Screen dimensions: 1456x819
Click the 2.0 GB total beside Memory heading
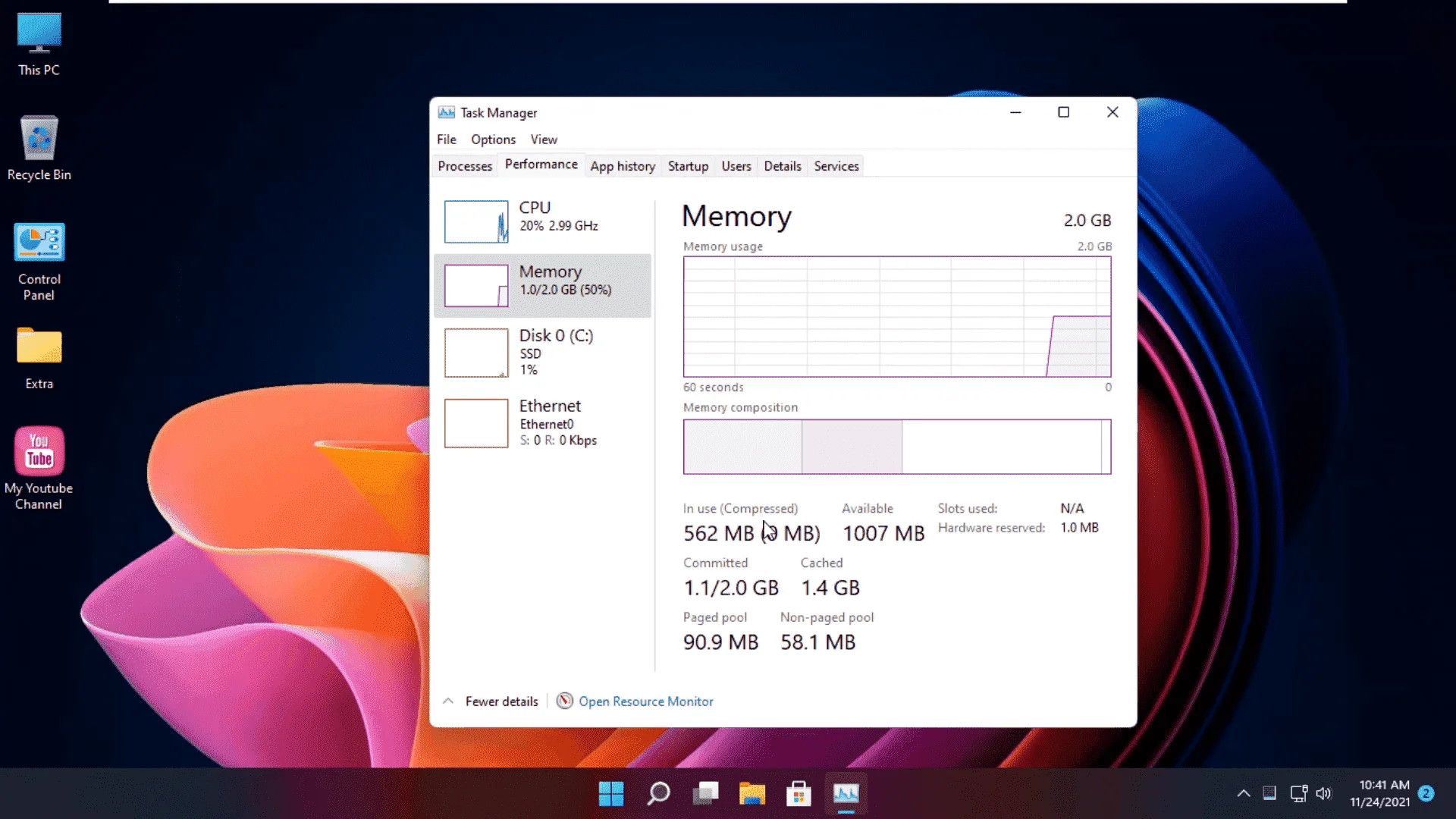point(1087,220)
